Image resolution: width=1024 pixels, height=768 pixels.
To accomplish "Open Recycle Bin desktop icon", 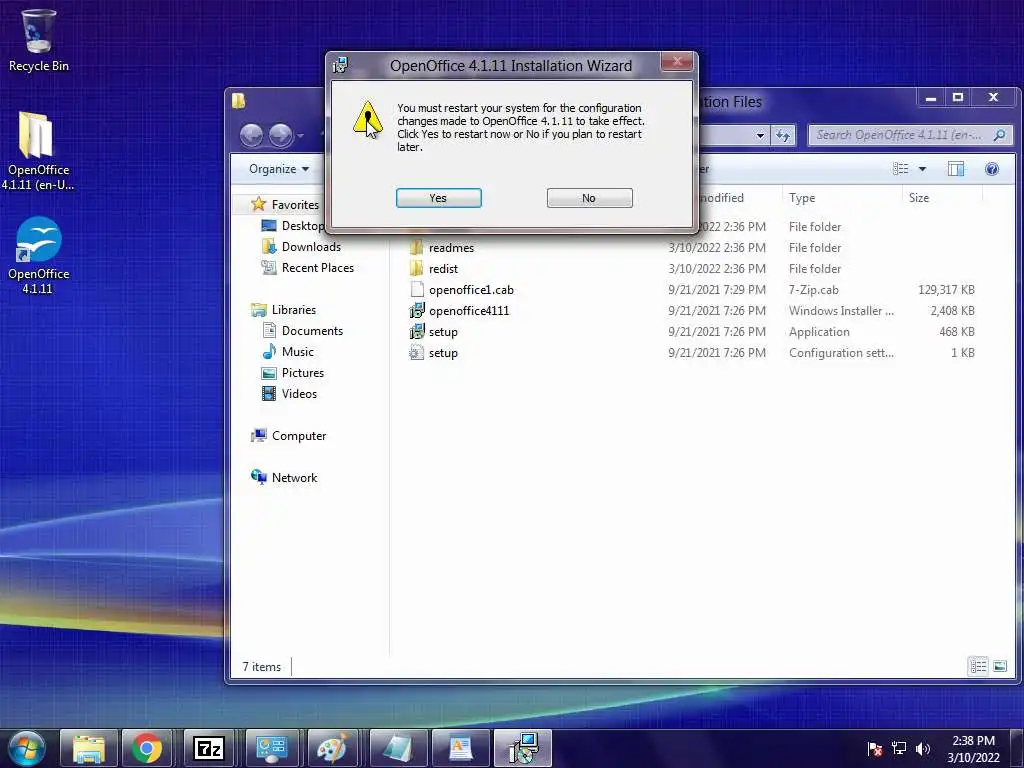I will point(39,40).
